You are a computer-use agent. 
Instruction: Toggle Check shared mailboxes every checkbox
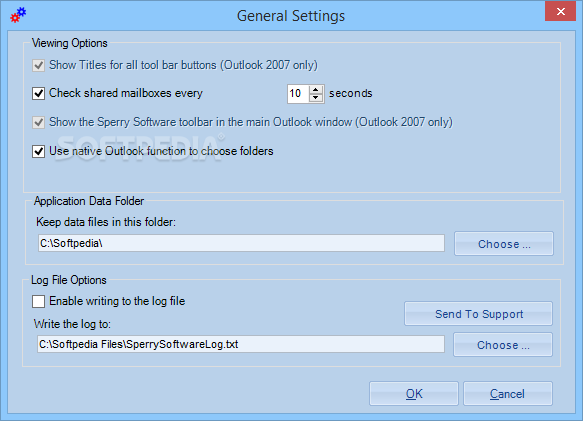pos(38,93)
